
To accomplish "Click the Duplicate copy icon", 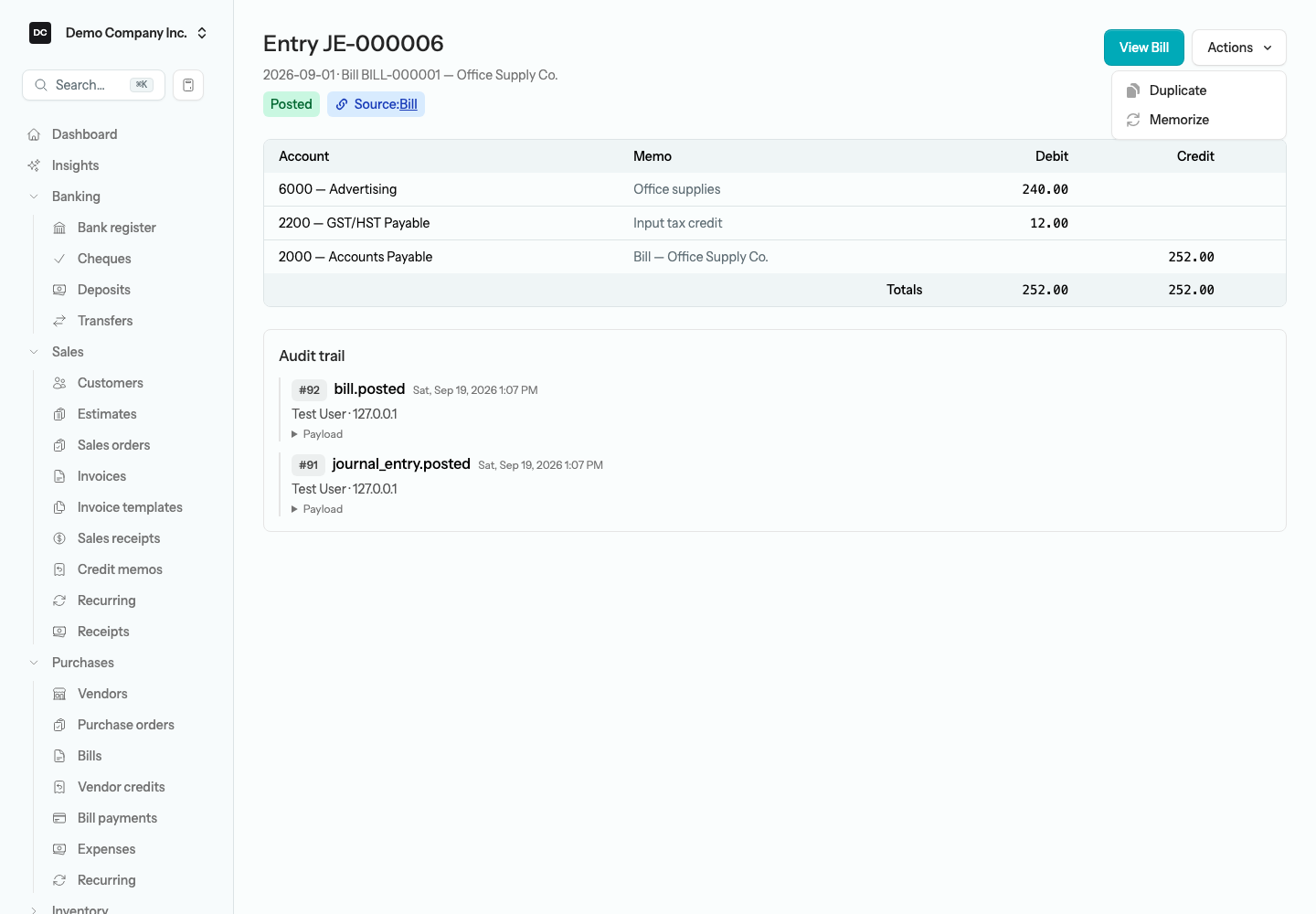I will click(1133, 90).
